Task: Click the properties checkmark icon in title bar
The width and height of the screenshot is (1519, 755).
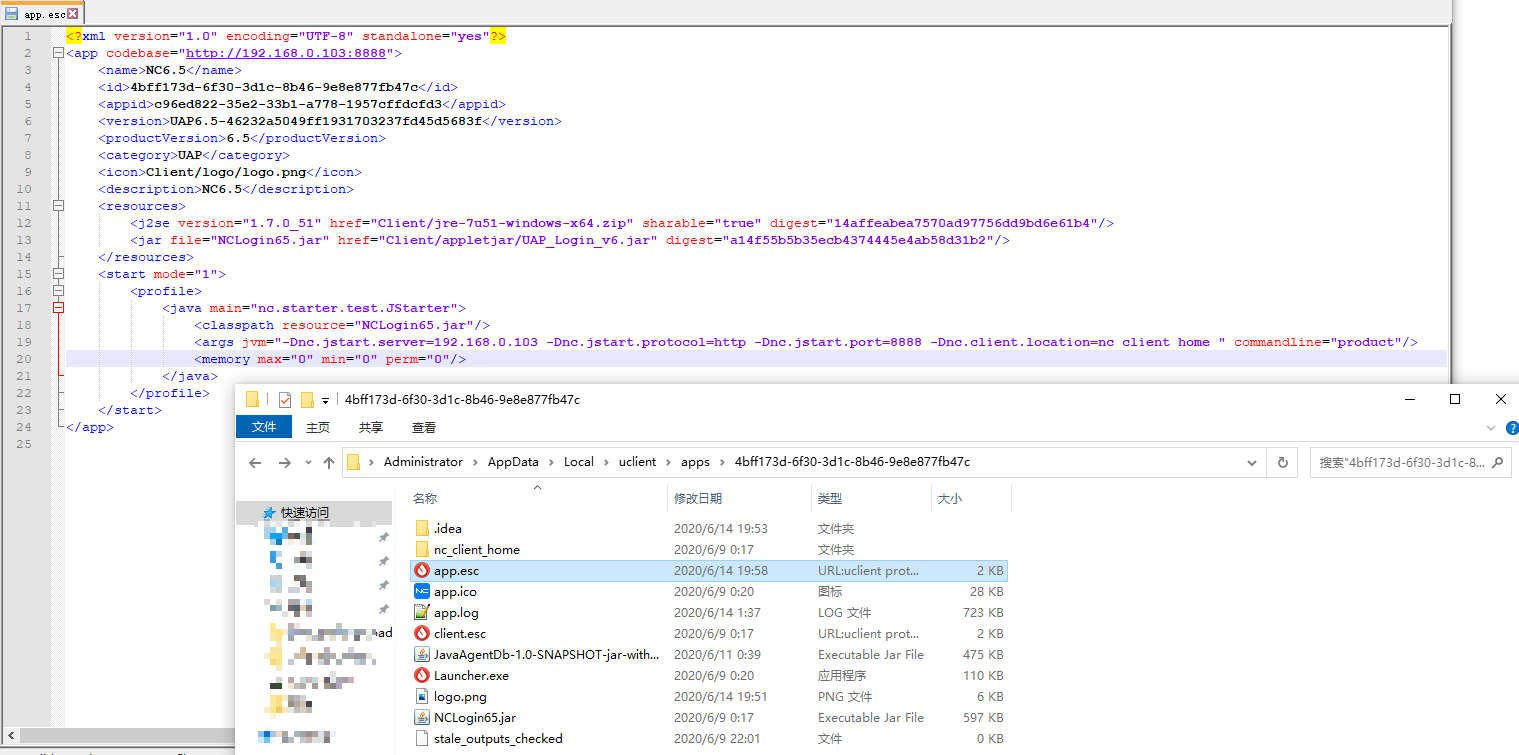Action: (284, 400)
